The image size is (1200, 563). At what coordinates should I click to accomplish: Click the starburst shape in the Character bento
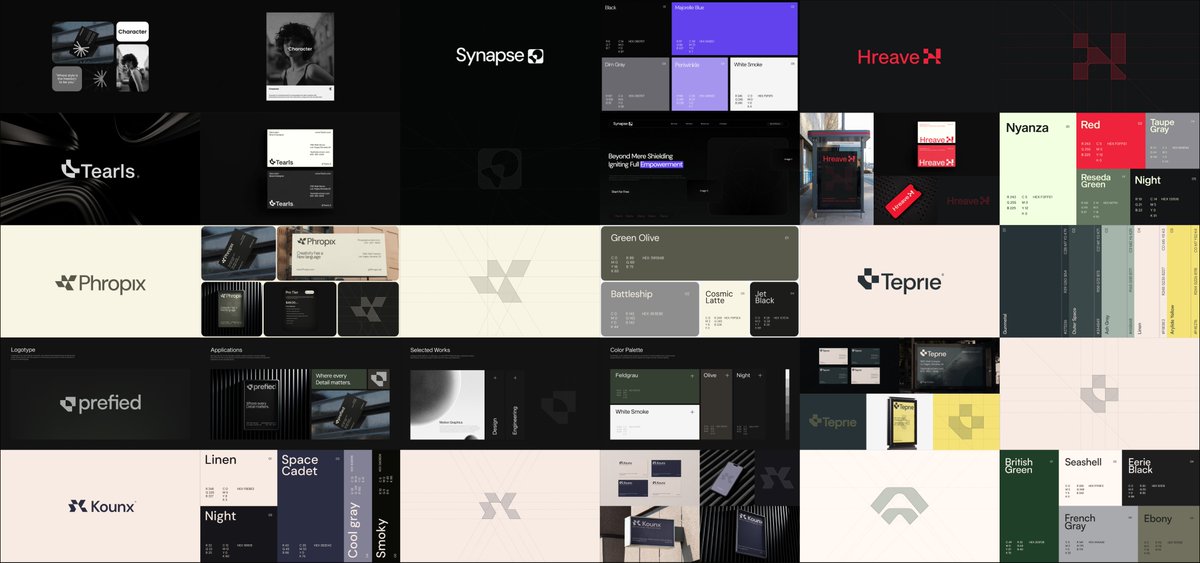click(x=99, y=78)
